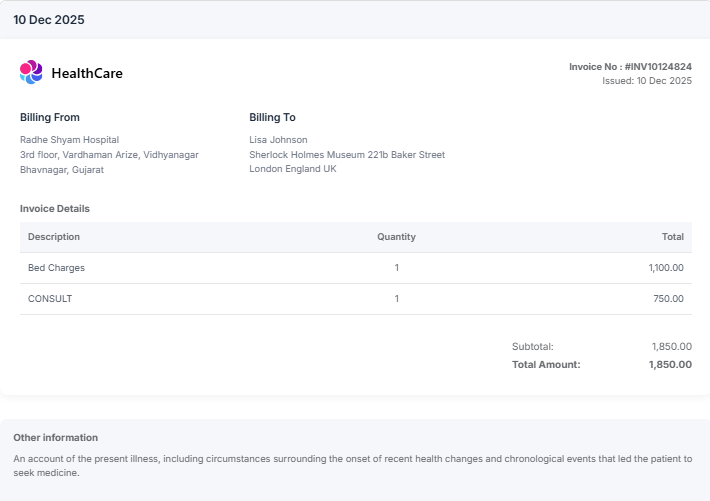Click the Sherlock Holmes Museum address line
710x501 pixels.
[x=346, y=155]
